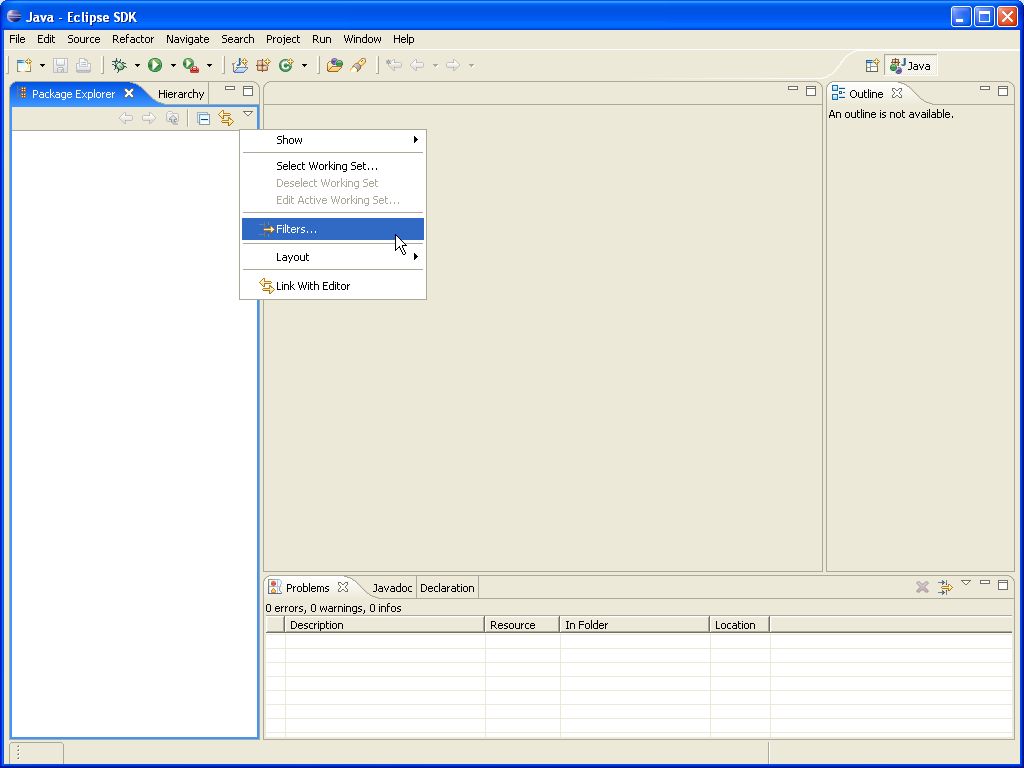Open the New Java Class dropdown arrow
This screenshot has height=768, width=1024.
[x=304, y=66]
